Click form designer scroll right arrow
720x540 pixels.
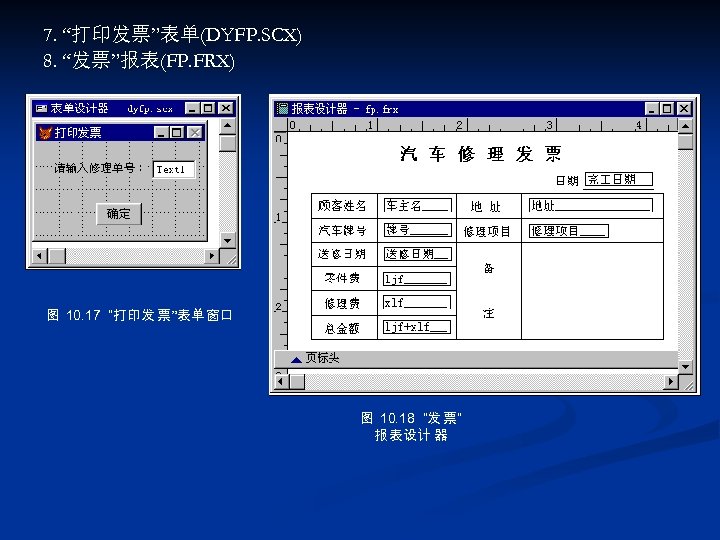212,256
